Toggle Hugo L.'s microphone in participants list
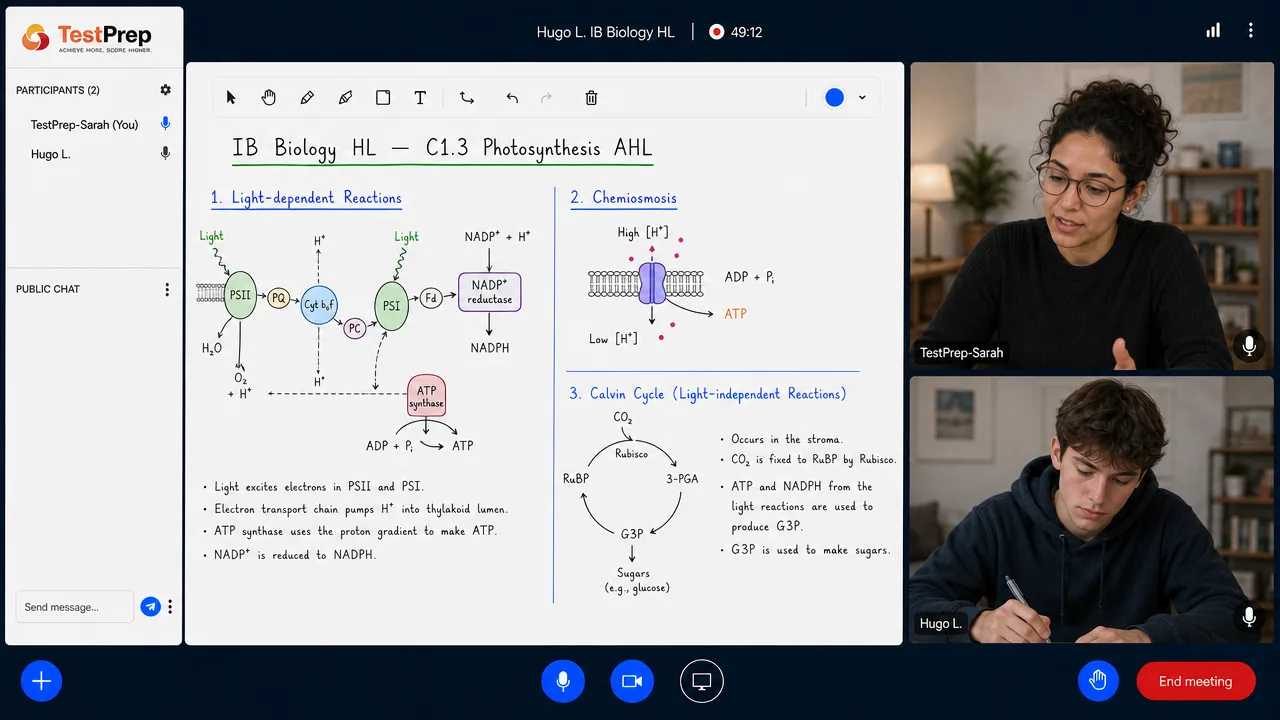This screenshot has height=720, width=1280. click(166, 154)
